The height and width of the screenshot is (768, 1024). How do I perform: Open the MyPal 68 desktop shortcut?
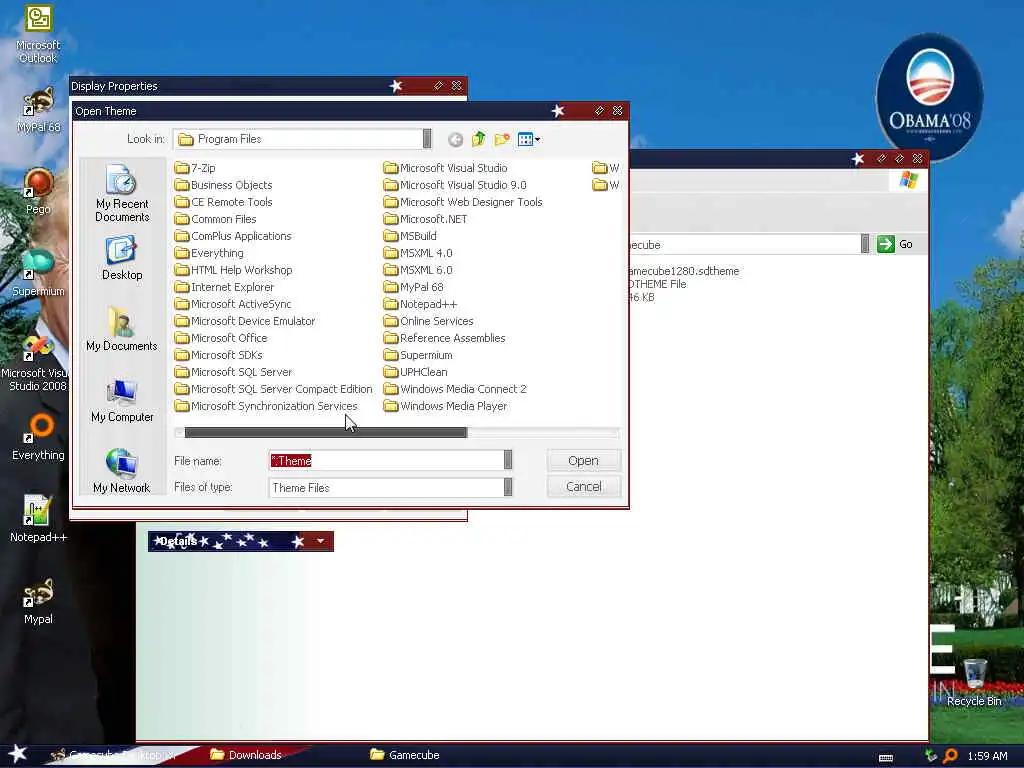point(38,110)
